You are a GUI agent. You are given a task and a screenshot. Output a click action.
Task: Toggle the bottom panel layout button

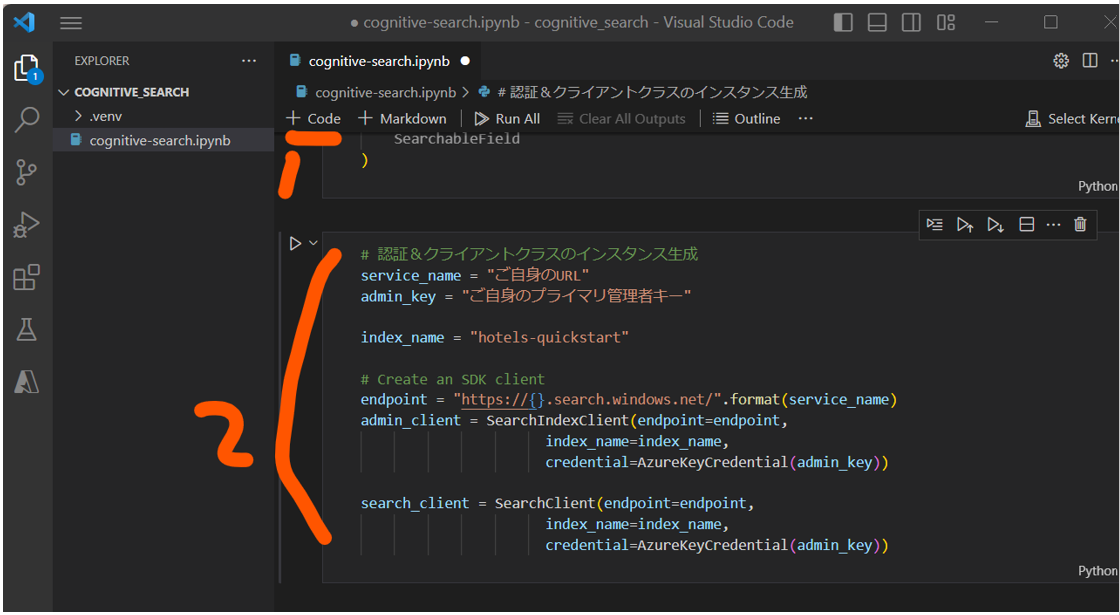tap(877, 23)
